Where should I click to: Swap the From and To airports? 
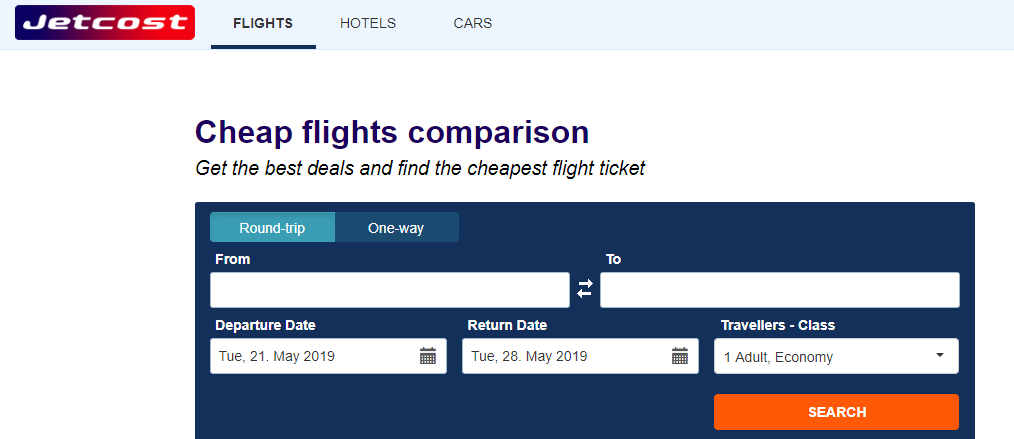tap(585, 289)
